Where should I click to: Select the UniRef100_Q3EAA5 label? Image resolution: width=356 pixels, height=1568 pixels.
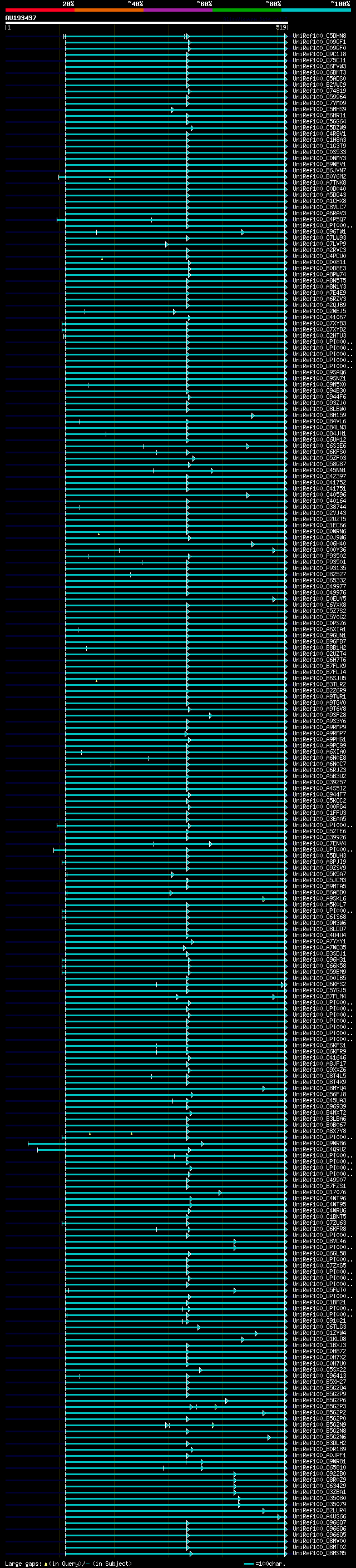pyautogui.click(x=319, y=819)
